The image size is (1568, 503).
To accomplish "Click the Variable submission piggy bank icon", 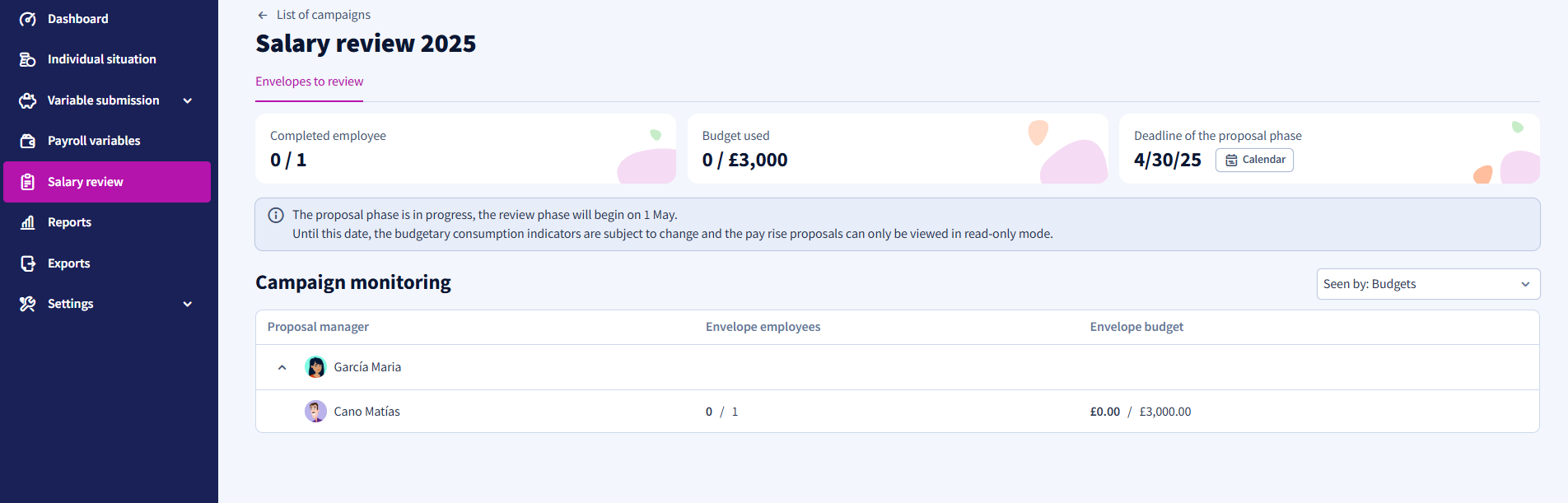I will (x=28, y=100).
